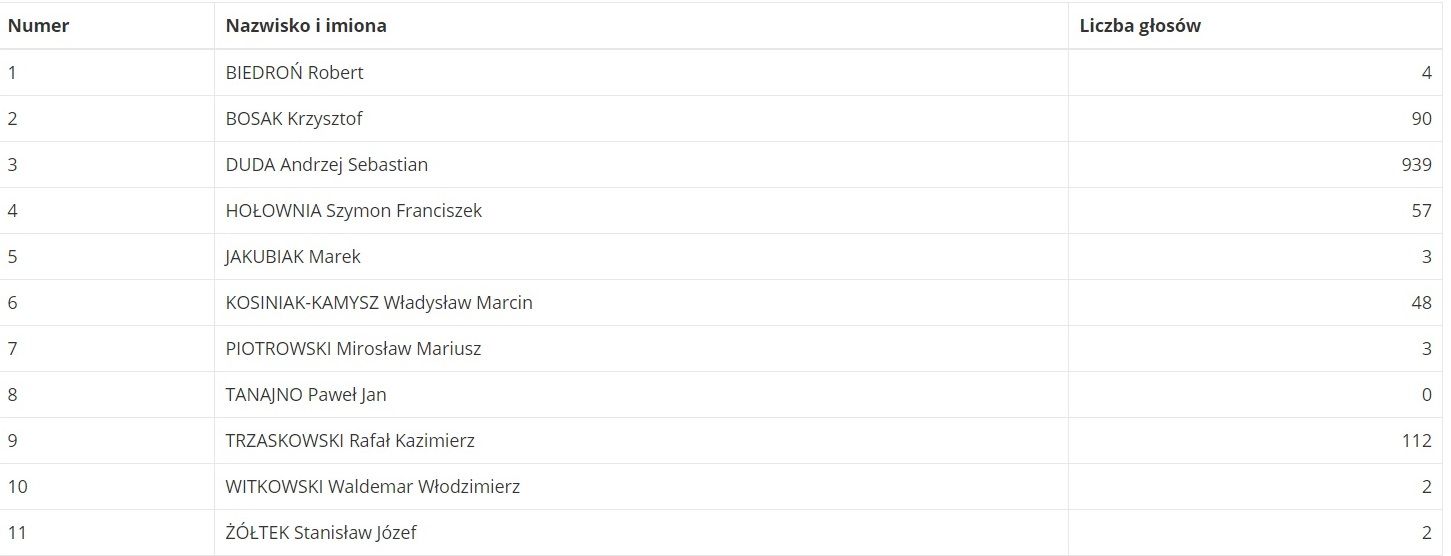Select the vote count 112
Screen dimensions: 1451x556
1416,440
